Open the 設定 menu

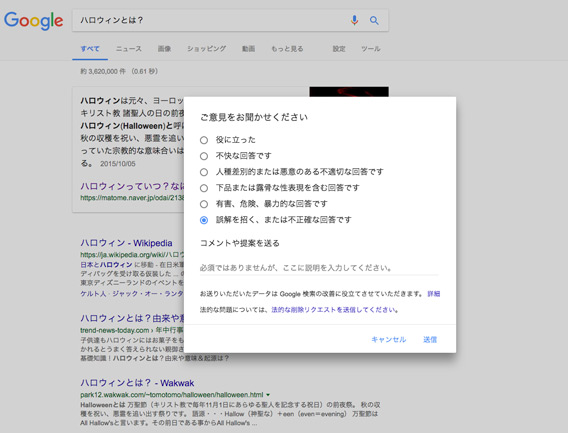pyautogui.click(x=339, y=49)
